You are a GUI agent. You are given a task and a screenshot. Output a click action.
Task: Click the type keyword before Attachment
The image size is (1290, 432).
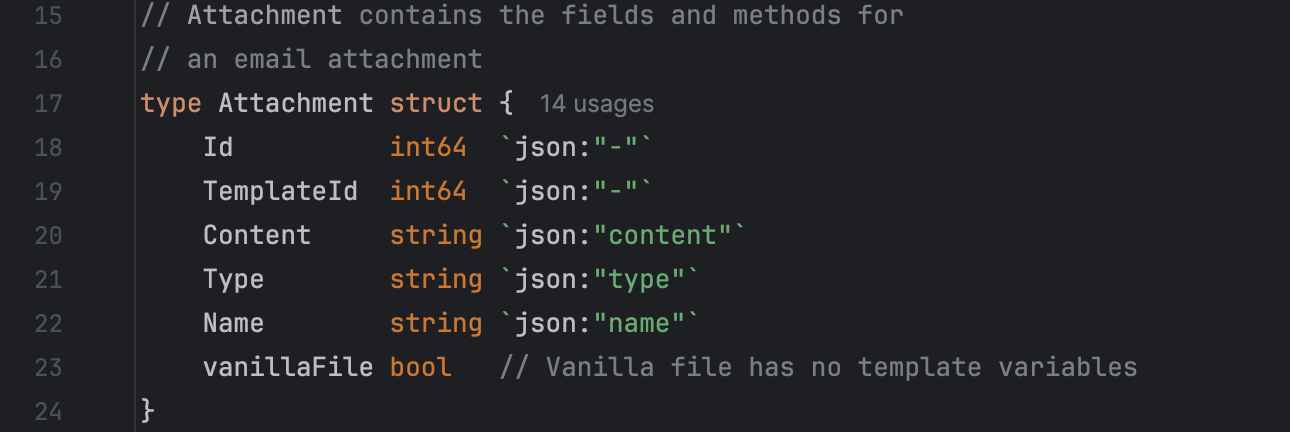tap(171, 104)
